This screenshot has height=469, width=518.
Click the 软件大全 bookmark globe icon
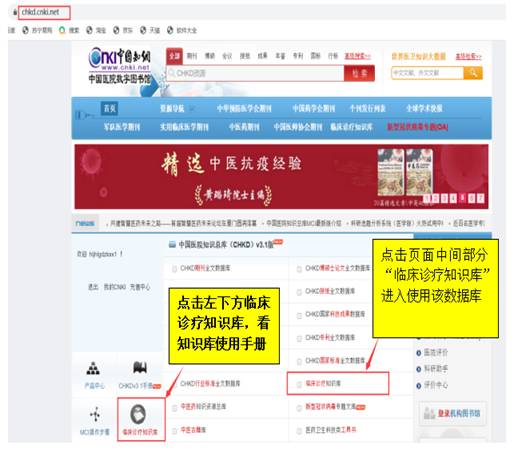tap(170, 30)
